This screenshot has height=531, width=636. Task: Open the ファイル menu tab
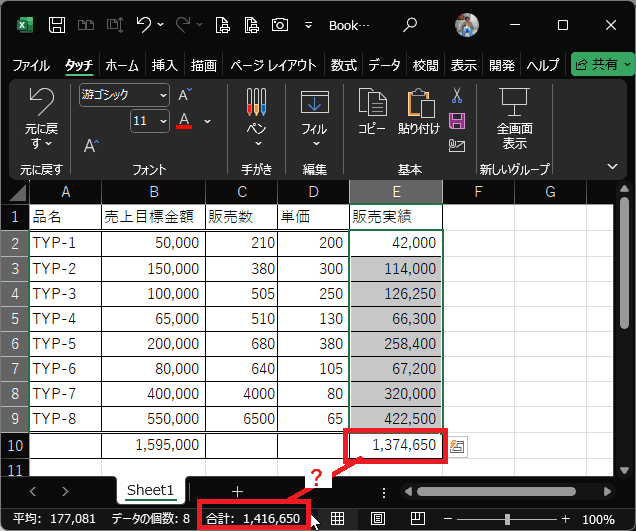click(31, 65)
